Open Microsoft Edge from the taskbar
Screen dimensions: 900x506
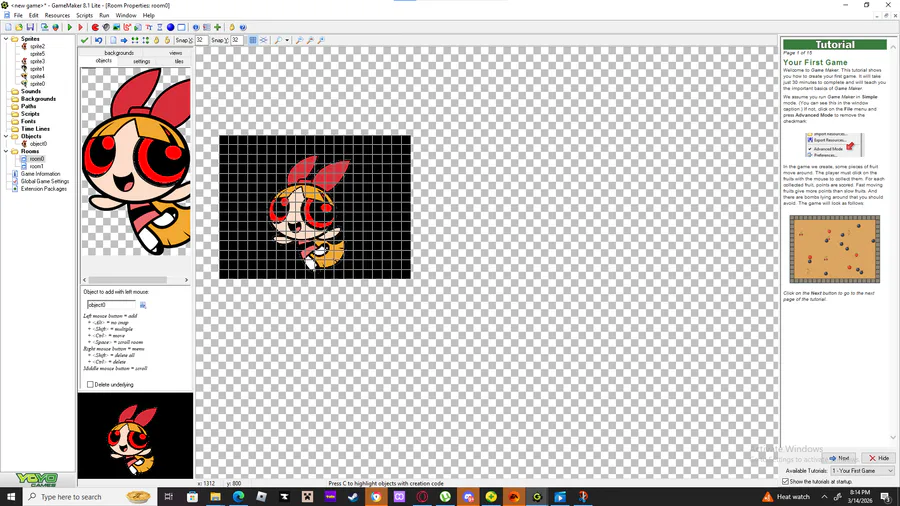(x=238, y=496)
